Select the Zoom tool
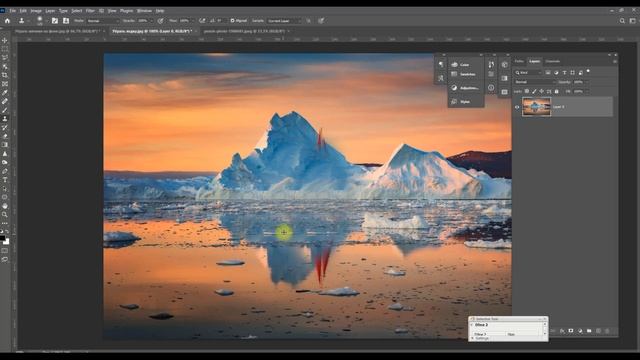This screenshot has width=640, height=360. (x=5, y=215)
